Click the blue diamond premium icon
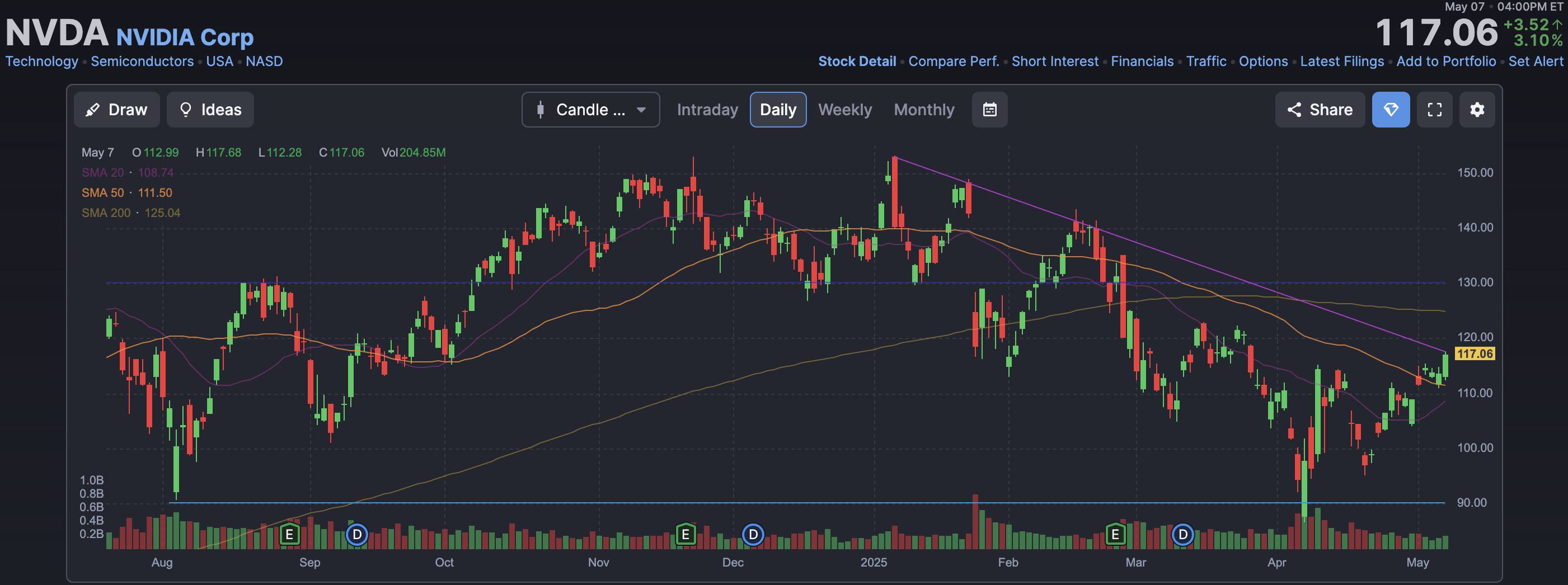Screen dimensions: 1568x585 tap(1390, 110)
